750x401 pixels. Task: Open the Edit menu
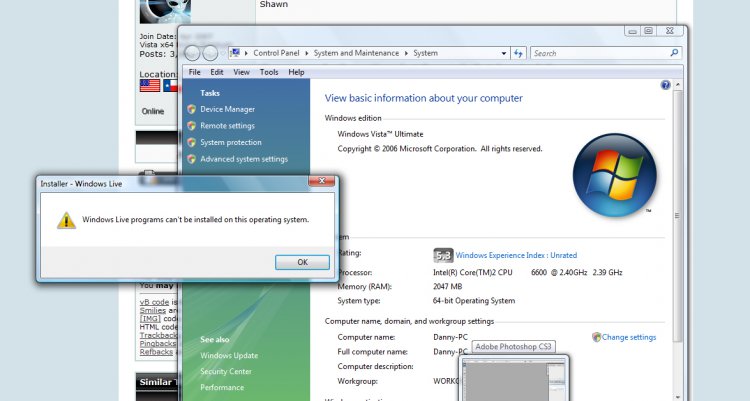pyautogui.click(x=217, y=72)
